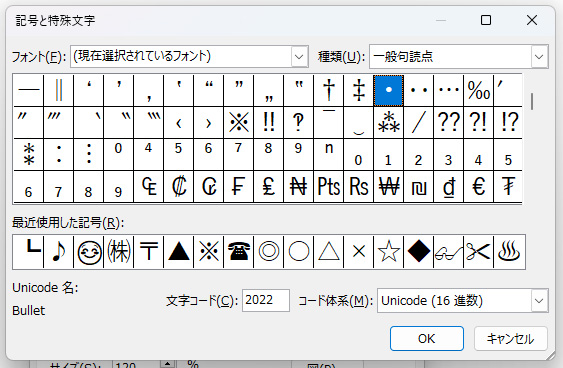Select the Rs rupee symbol

coord(359,187)
